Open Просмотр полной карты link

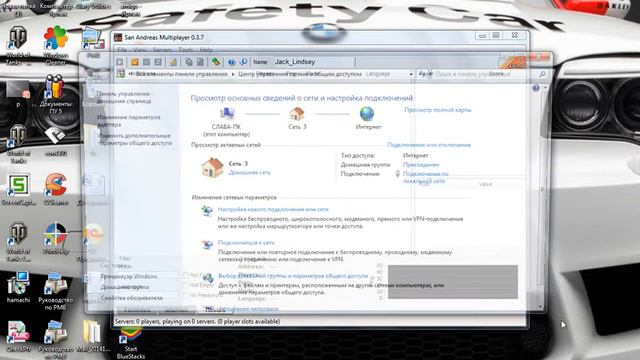[438, 110]
